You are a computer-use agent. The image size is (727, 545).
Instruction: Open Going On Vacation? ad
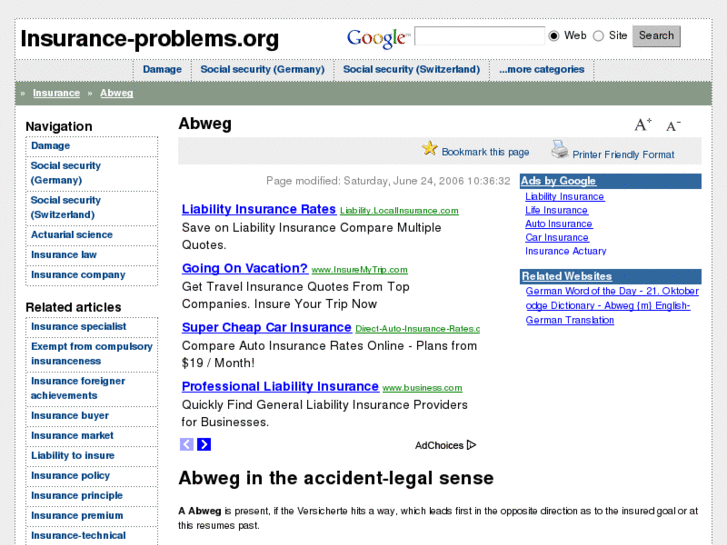[x=245, y=268]
